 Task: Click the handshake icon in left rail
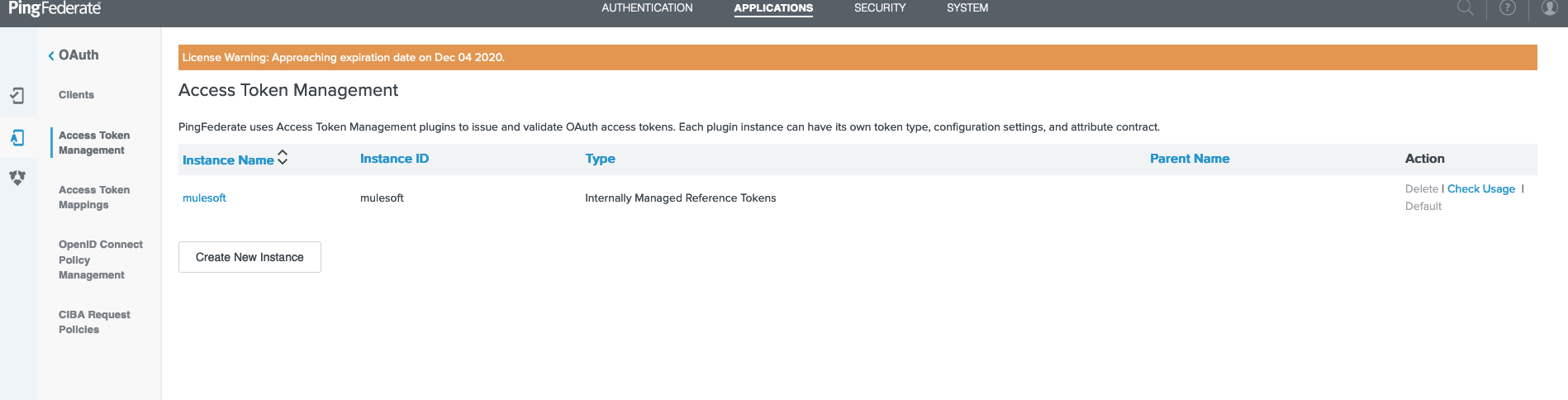click(17, 178)
